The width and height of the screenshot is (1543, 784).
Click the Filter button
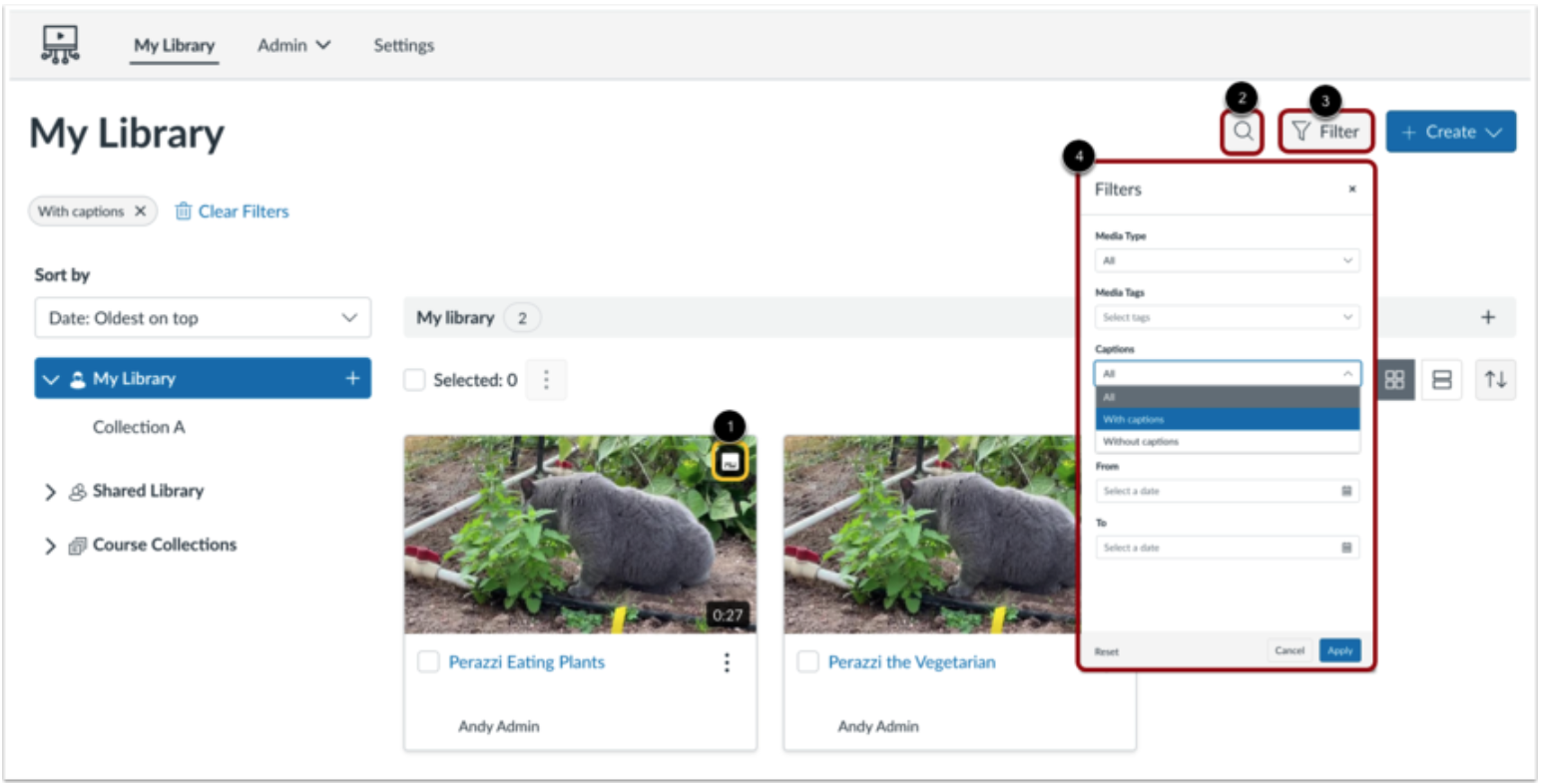pos(1325,132)
